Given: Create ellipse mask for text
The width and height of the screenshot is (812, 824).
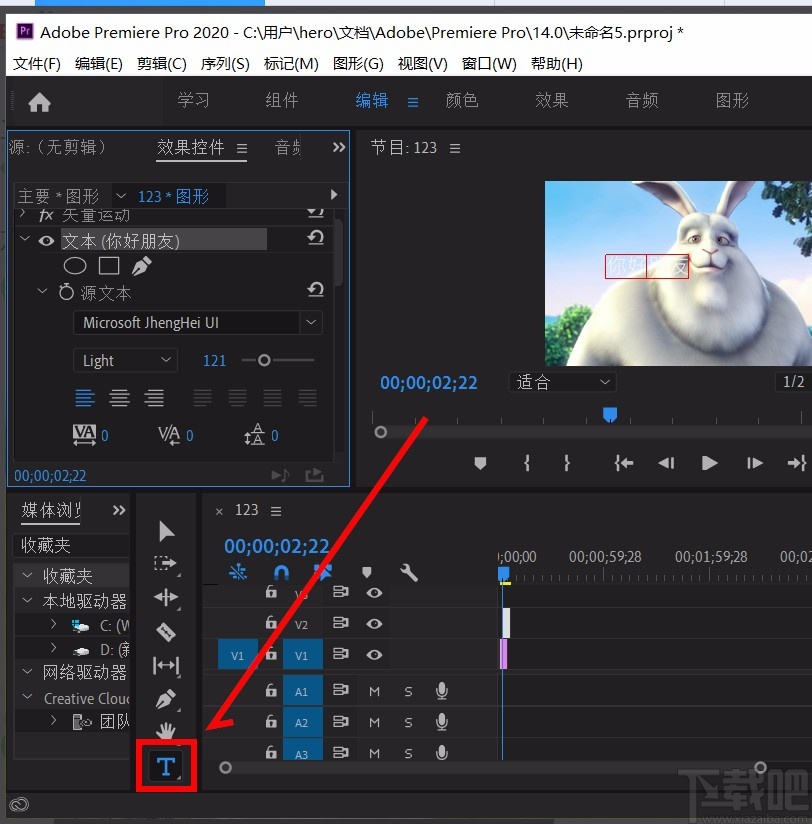Looking at the screenshot, I should tap(75, 266).
